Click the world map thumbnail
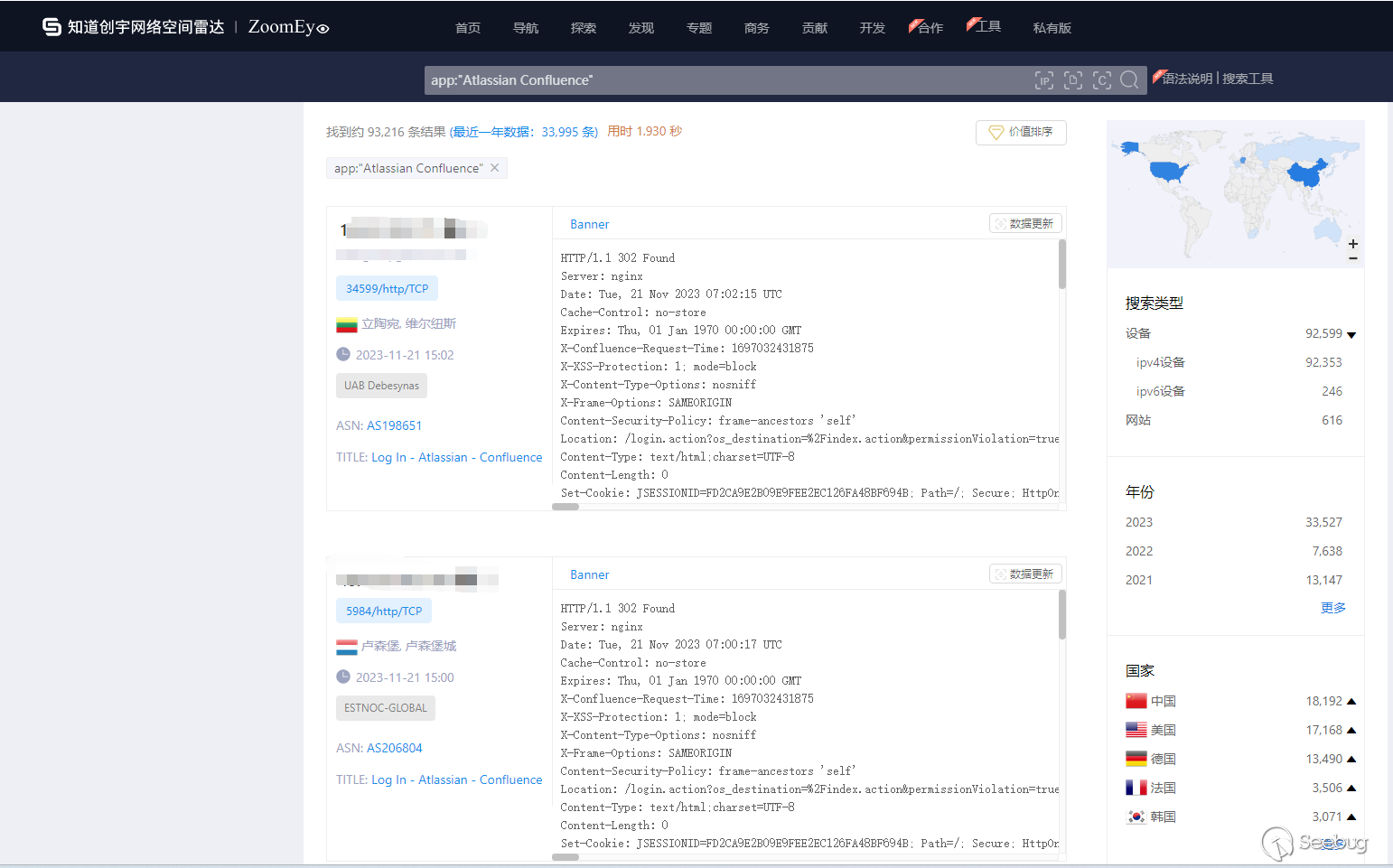The height and width of the screenshot is (868, 1393). pos(1235,193)
